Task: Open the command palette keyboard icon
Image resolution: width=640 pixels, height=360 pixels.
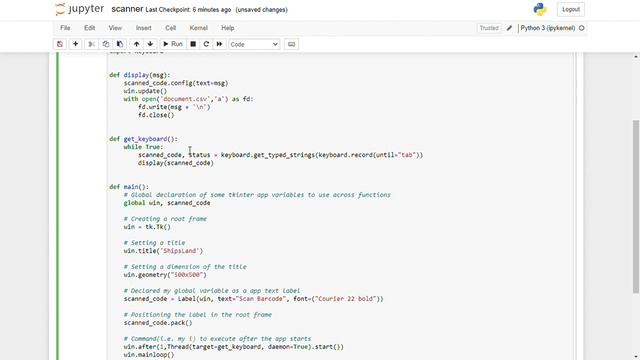Action: pos(291,44)
